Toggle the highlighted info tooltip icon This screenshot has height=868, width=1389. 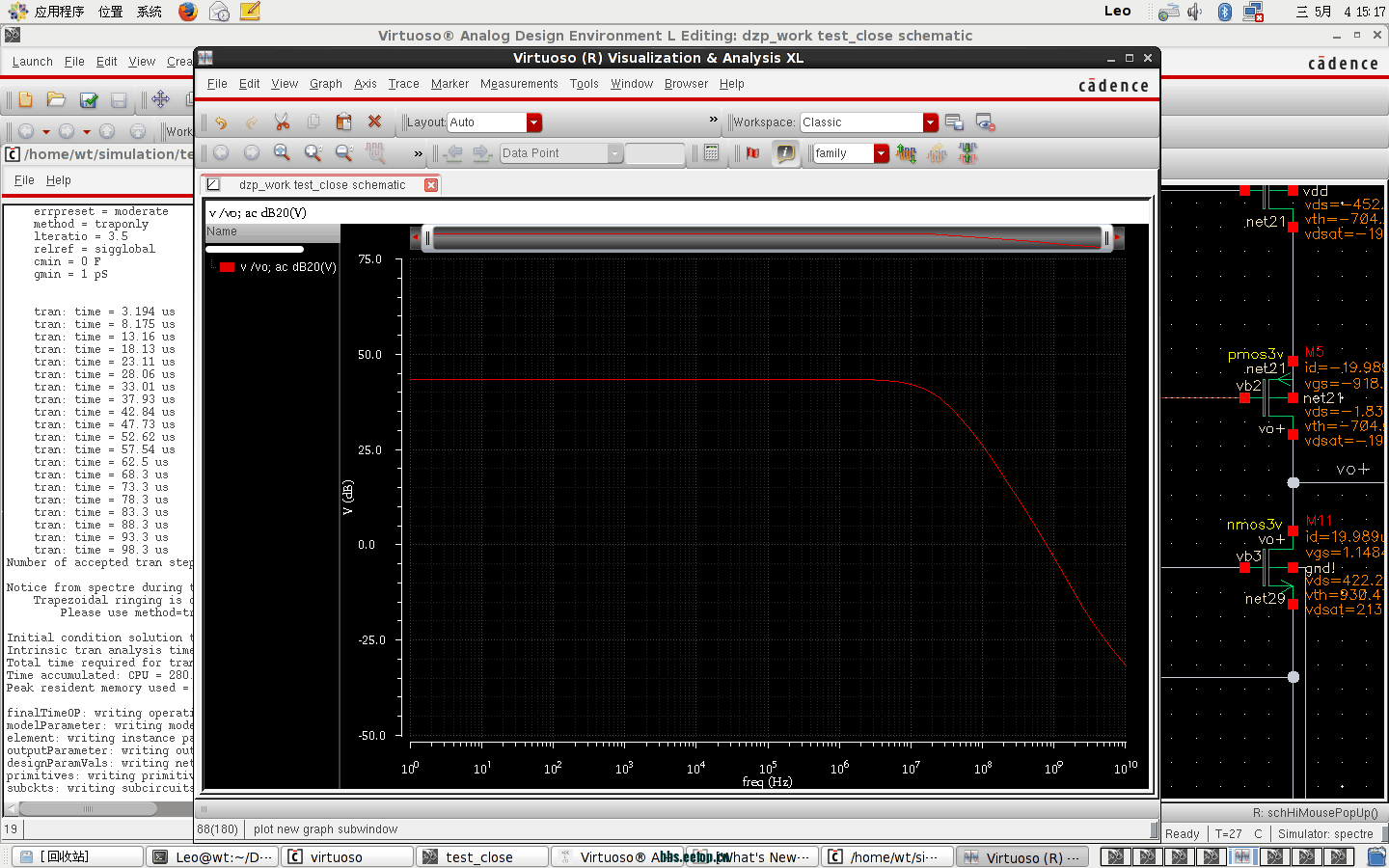(x=786, y=152)
